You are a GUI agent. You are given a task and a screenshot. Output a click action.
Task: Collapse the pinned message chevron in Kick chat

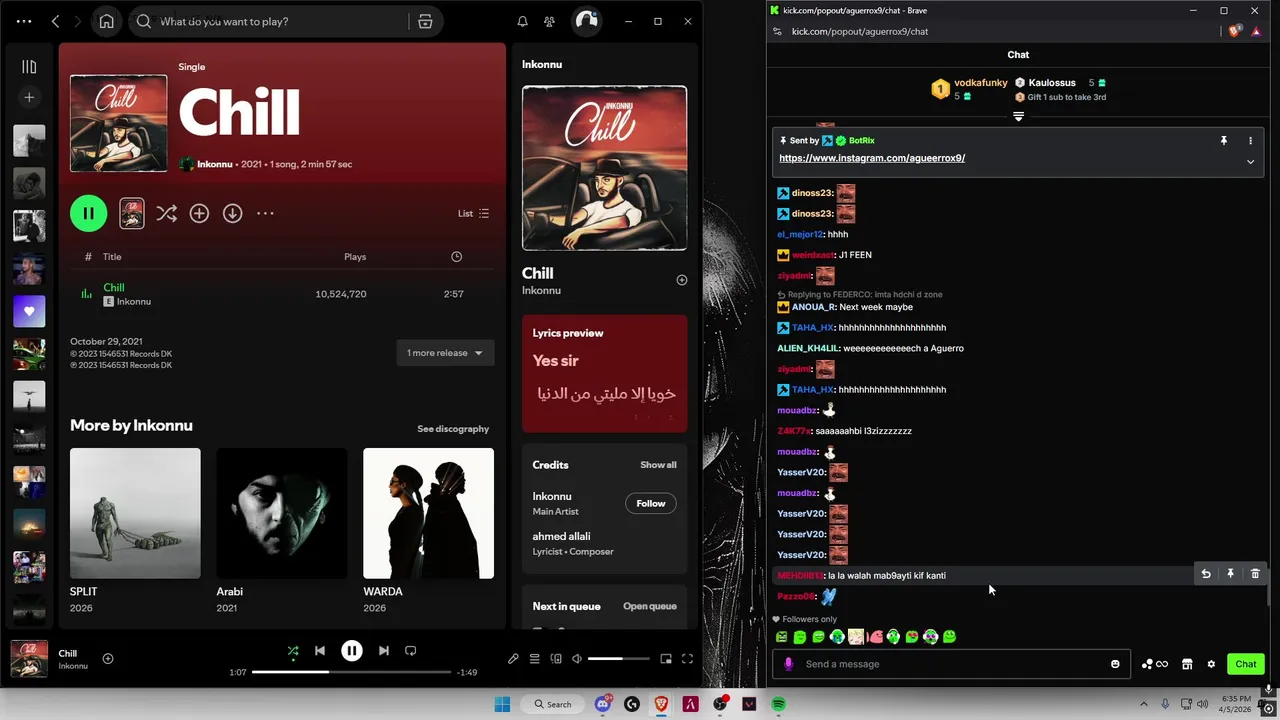[1250, 162]
